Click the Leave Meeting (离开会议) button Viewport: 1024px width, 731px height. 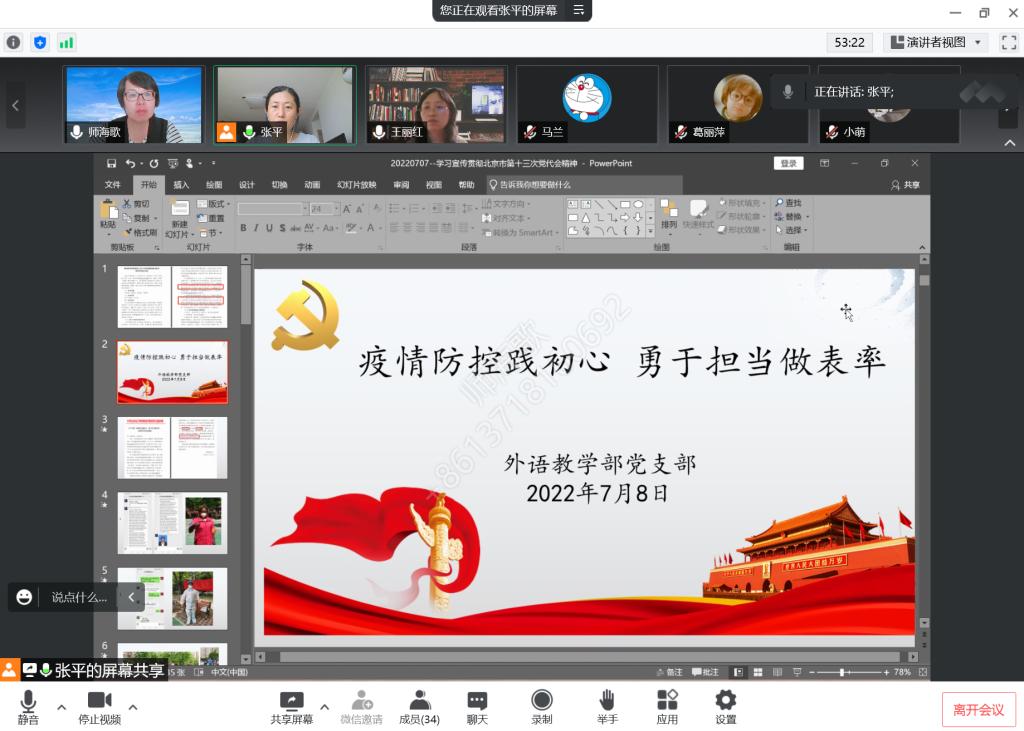tap(978, 709)
